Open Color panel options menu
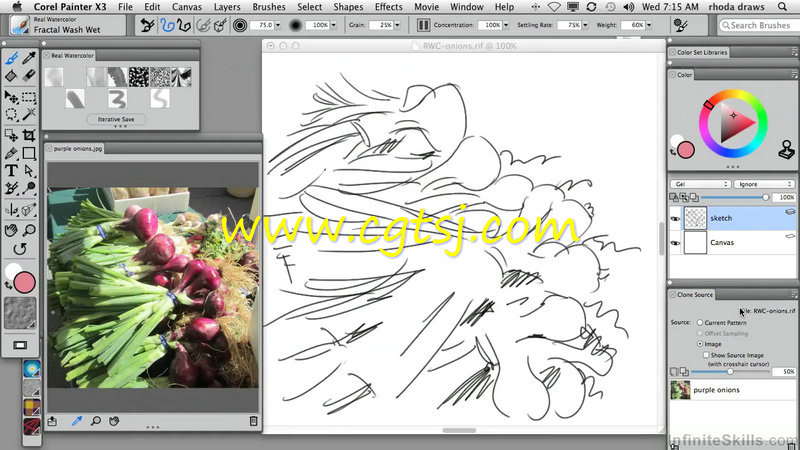800x450 pixels. tap(793, 74)
